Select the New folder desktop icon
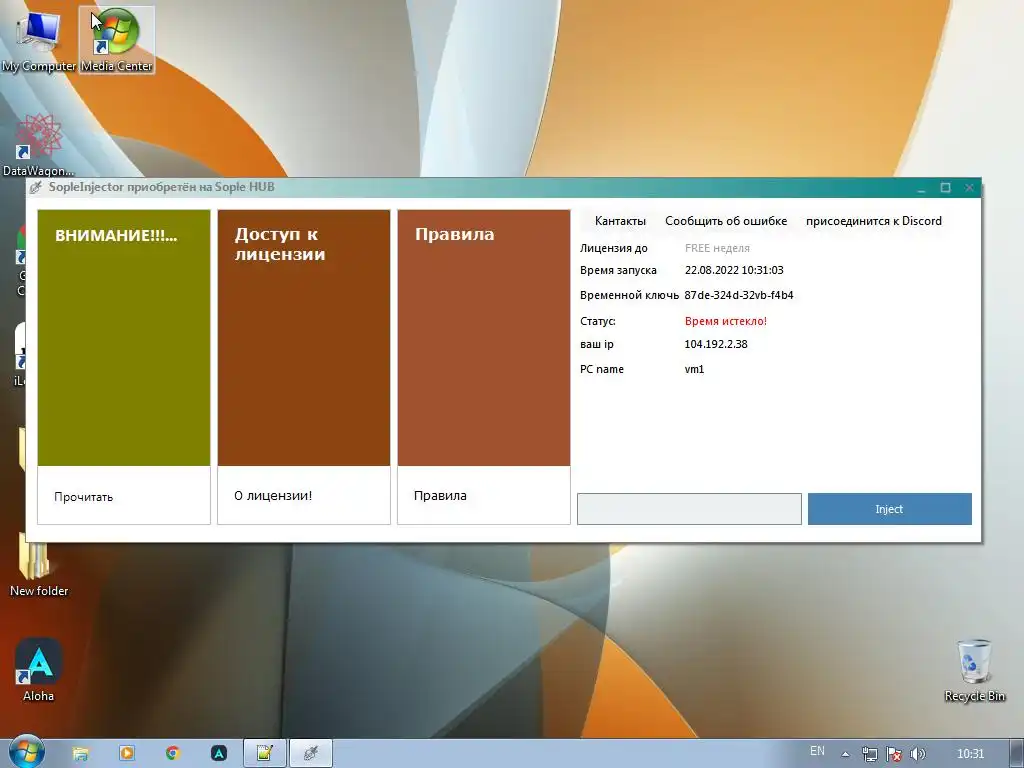Viewport: 1024px width, 768px height. click(x=38, y=564)
